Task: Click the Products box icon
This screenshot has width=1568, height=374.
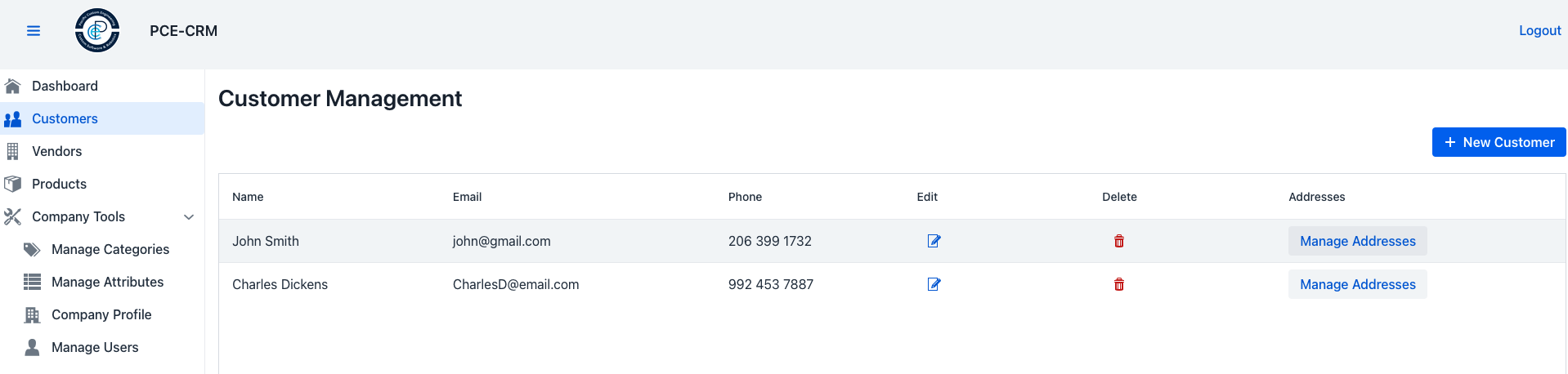Action: 13,184
